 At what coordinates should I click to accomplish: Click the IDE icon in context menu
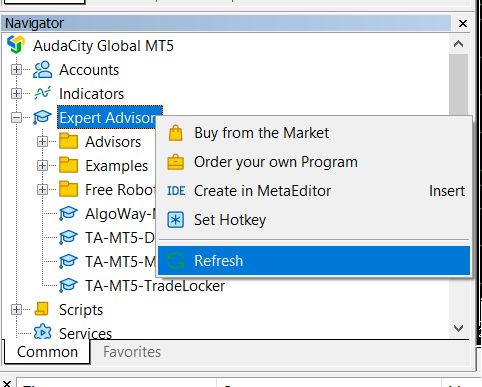click(x=176, y=191)
